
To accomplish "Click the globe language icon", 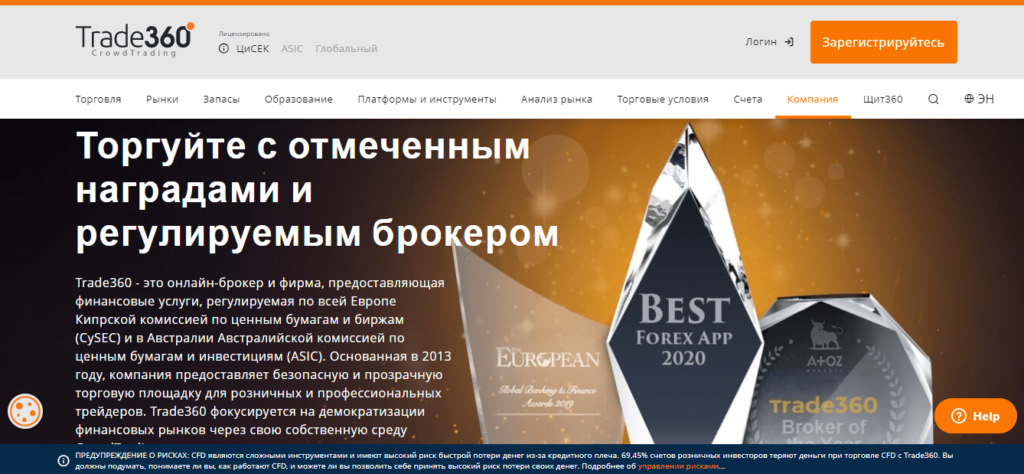I will click(x=968, y=99).
